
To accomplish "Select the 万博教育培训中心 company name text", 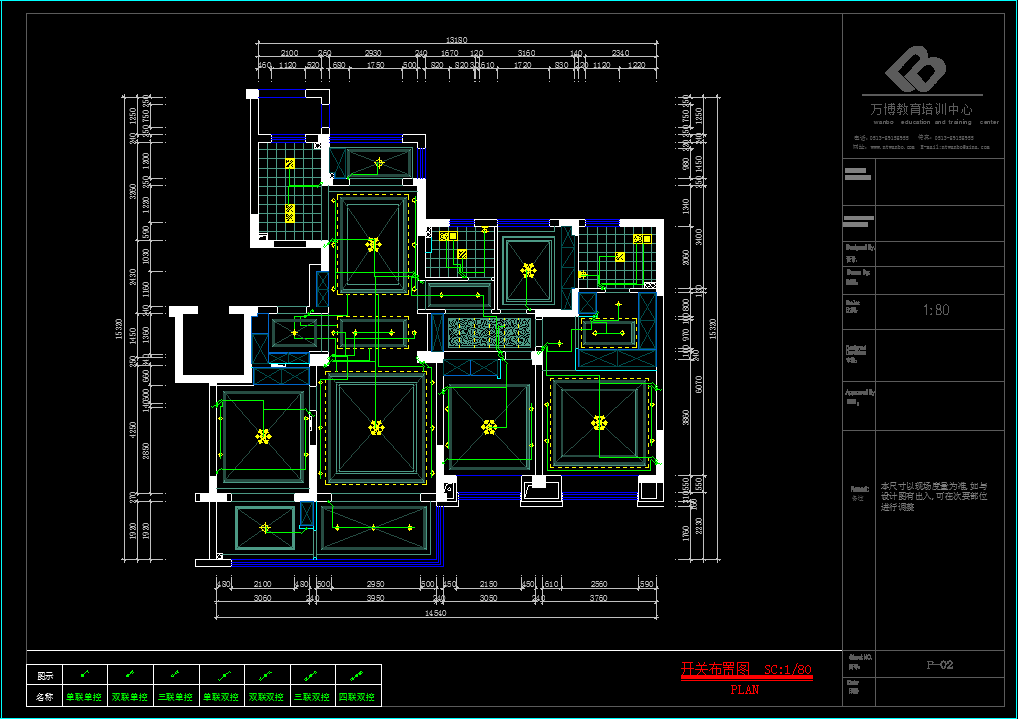I will 921,109.
